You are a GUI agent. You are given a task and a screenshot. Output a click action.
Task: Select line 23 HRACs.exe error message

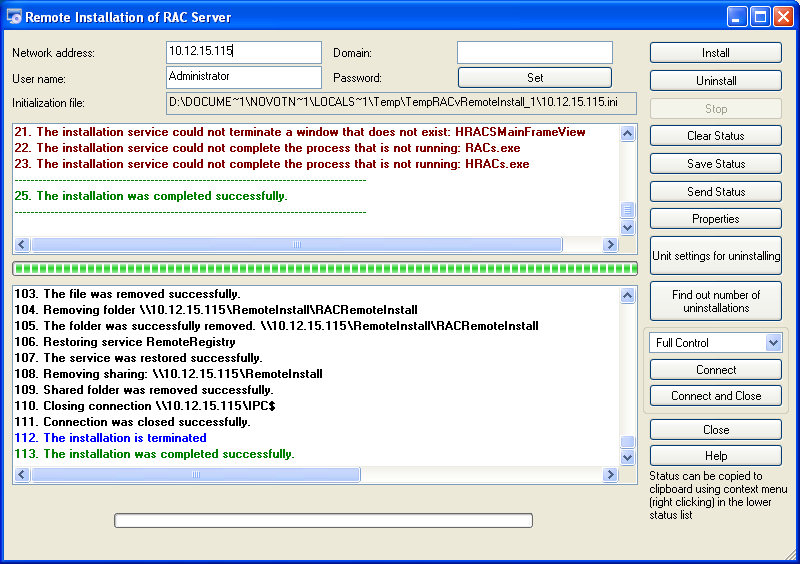pos(271,164)
